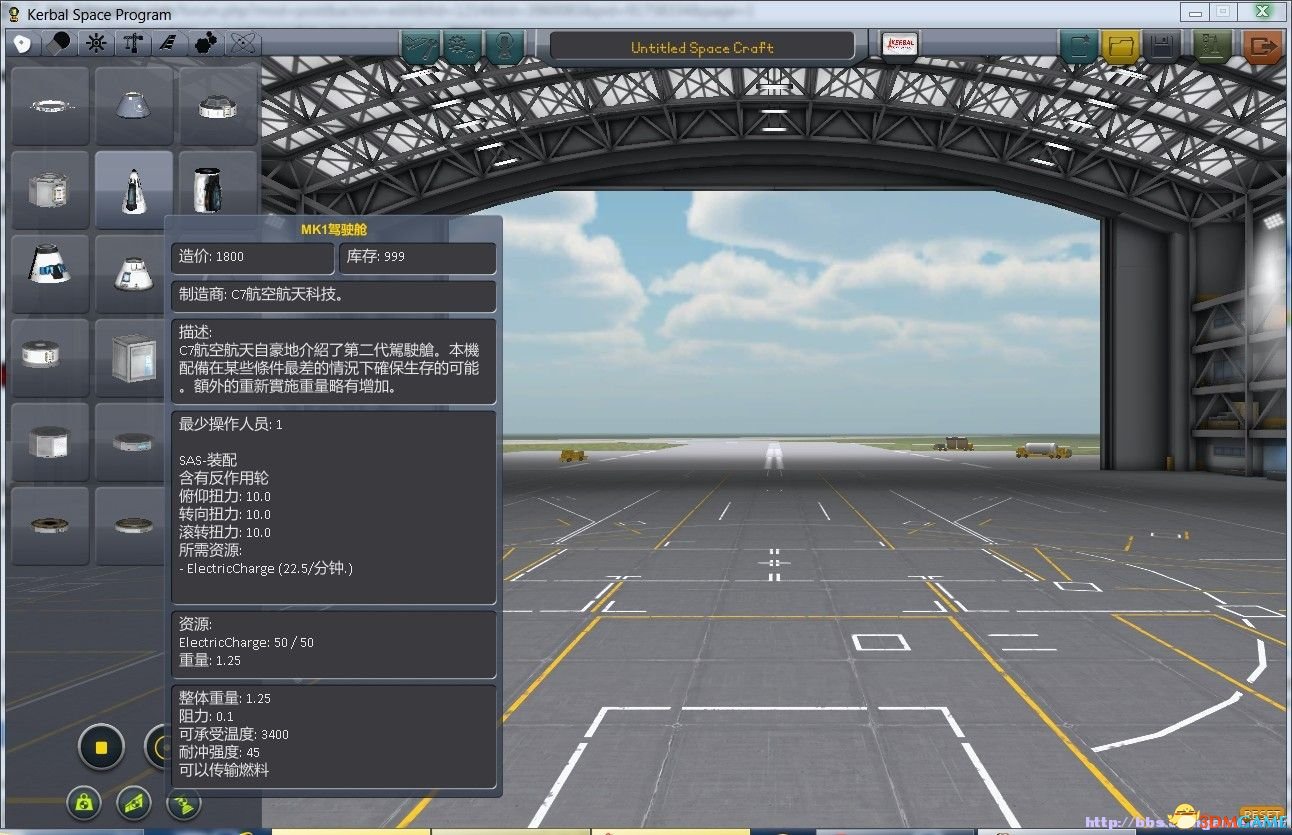Viewport: 1292px width, 835px height.
Task: Click the MK1驾驶舱 tooltip title
Action: click(334, 229)
